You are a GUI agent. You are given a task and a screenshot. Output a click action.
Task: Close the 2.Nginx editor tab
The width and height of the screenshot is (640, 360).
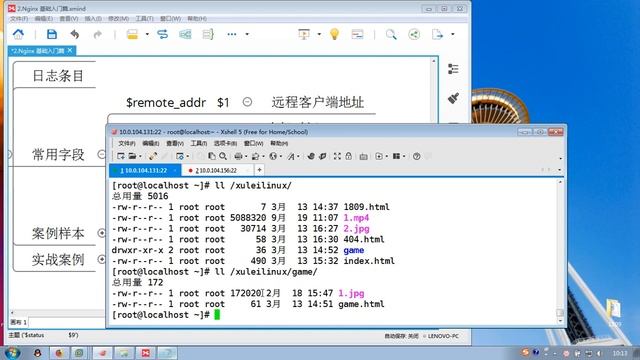click(70, 50)
